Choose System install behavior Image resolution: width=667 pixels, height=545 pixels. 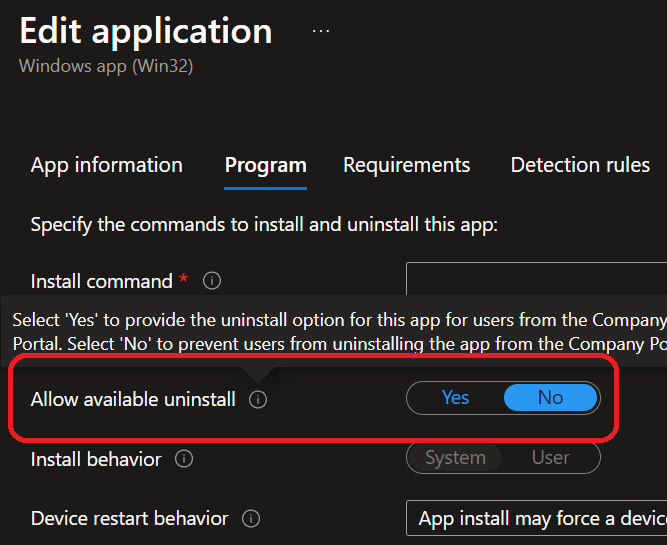455,458
